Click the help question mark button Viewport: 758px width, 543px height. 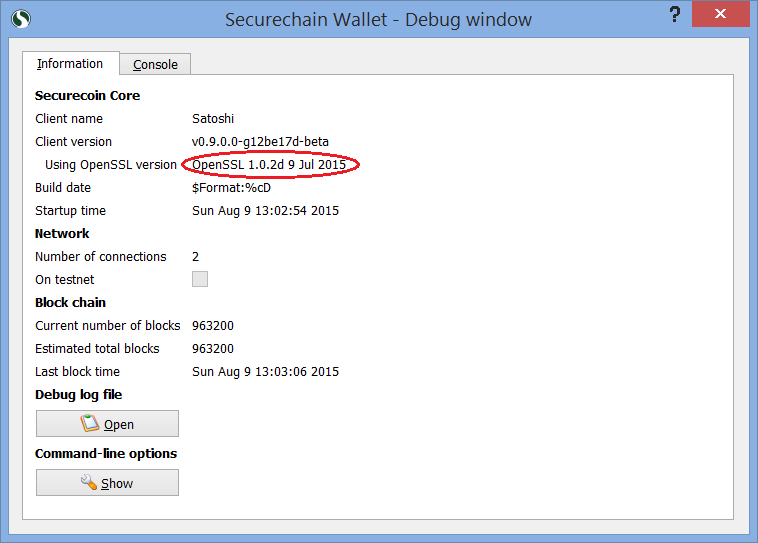coord(675,15)
